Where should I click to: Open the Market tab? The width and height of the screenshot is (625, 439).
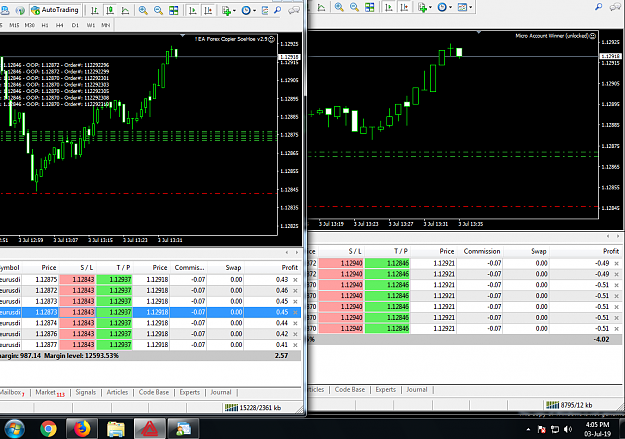pyautogui.click(x=49, y=392)
